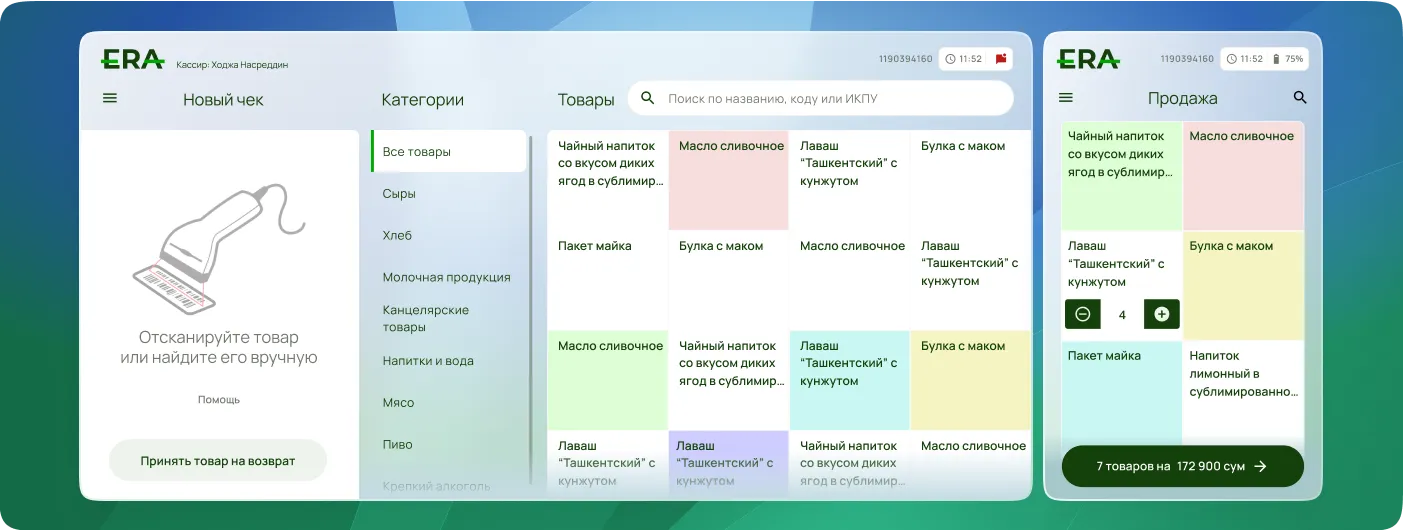Open the Молочная продукция category

[x=446, y=277]
